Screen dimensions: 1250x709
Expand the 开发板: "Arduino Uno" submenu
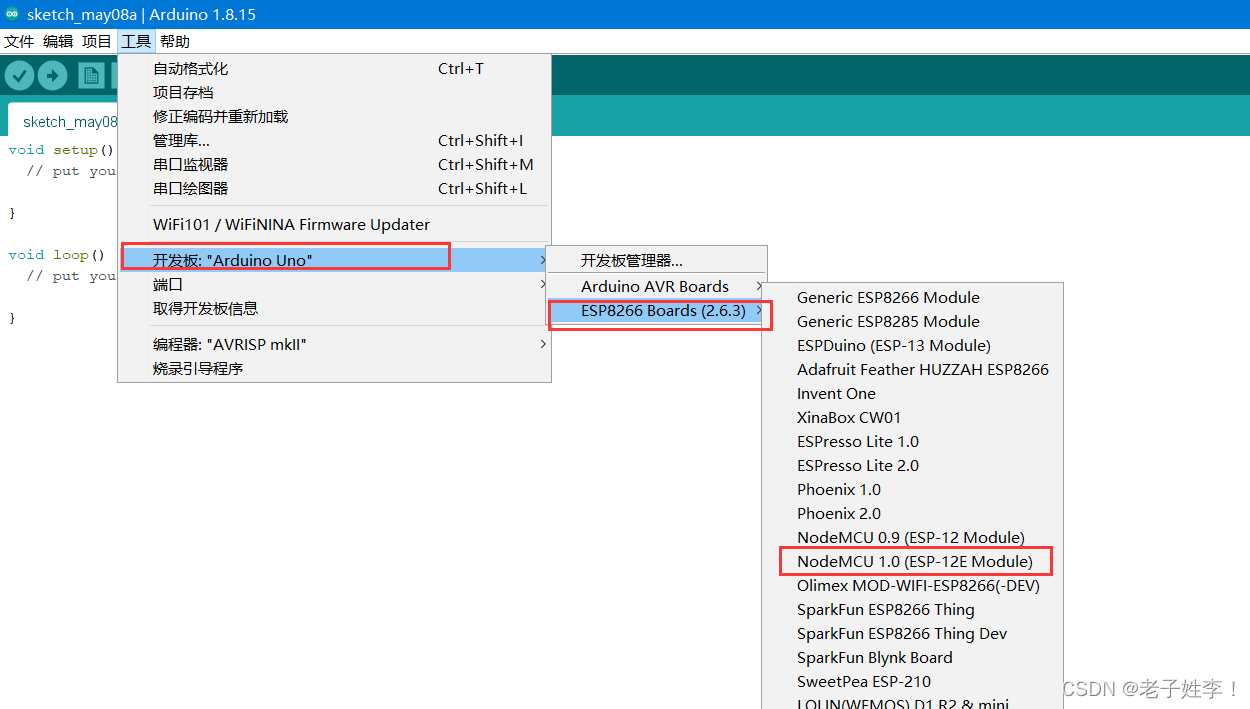(334, 260)
